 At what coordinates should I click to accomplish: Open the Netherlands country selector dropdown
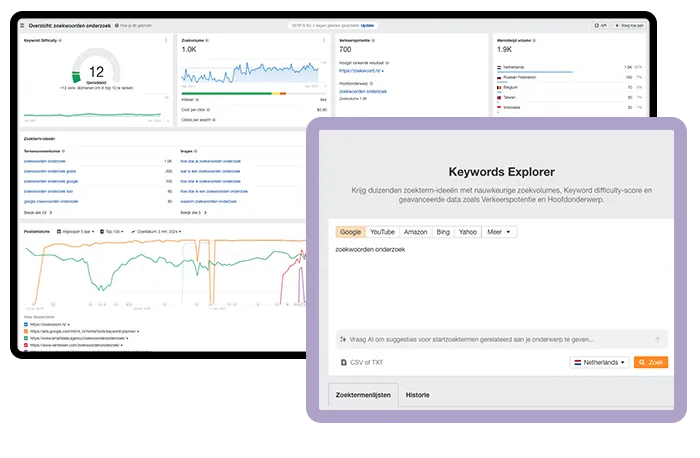pyautogui.click(x=599, y=362)
